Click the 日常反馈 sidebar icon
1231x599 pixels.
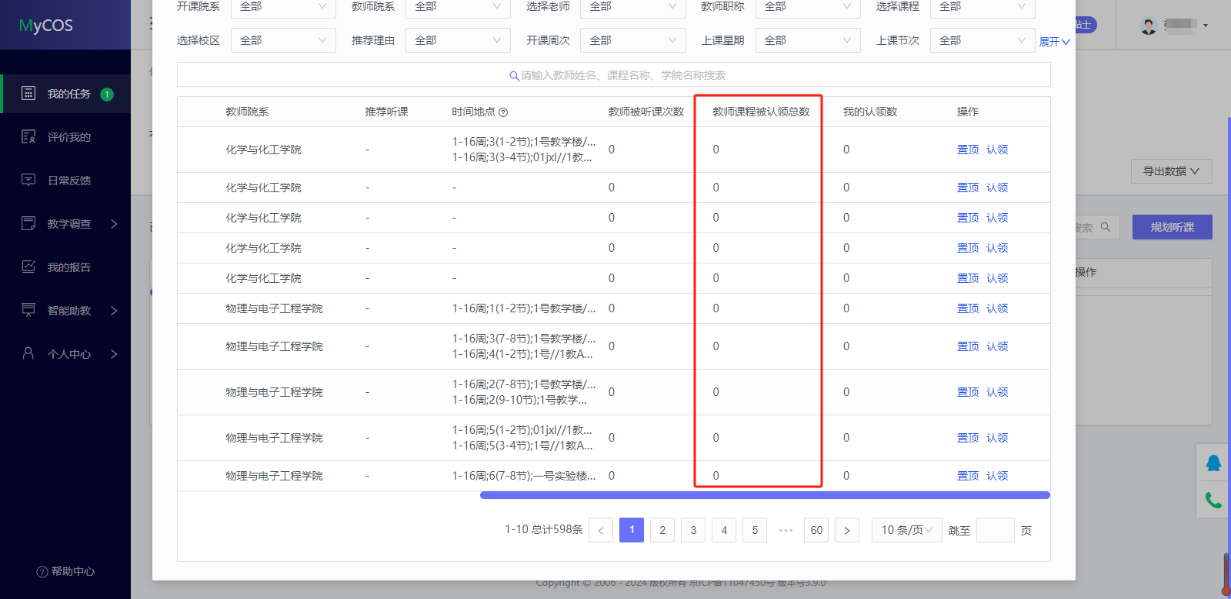pos(29,180)
